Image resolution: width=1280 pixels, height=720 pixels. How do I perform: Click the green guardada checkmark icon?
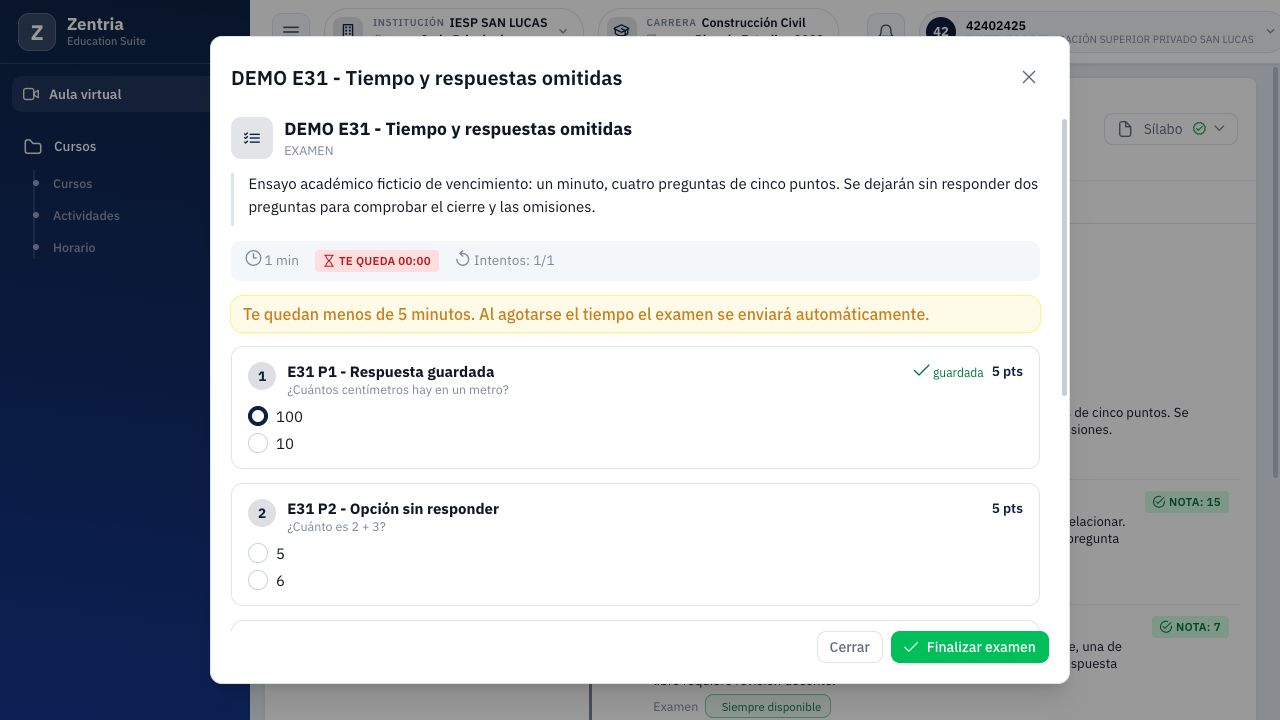(921, 371)
